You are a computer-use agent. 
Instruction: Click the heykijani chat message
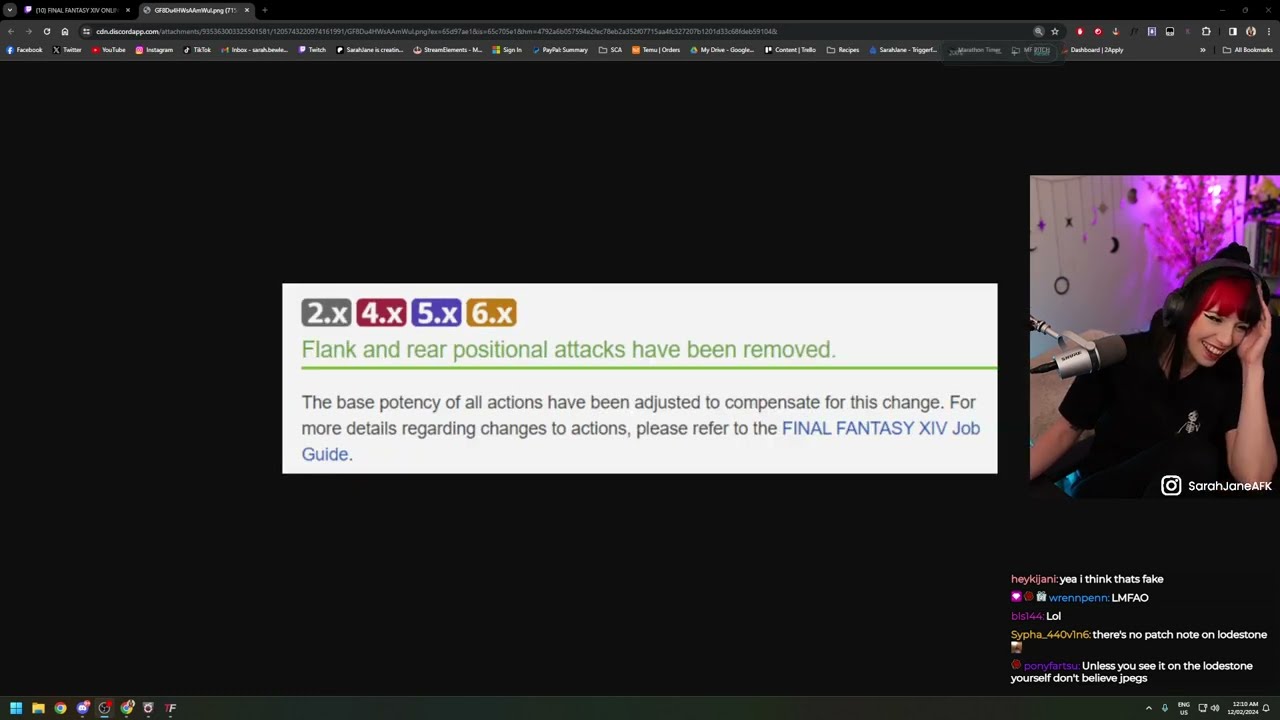coord(1087,579)
